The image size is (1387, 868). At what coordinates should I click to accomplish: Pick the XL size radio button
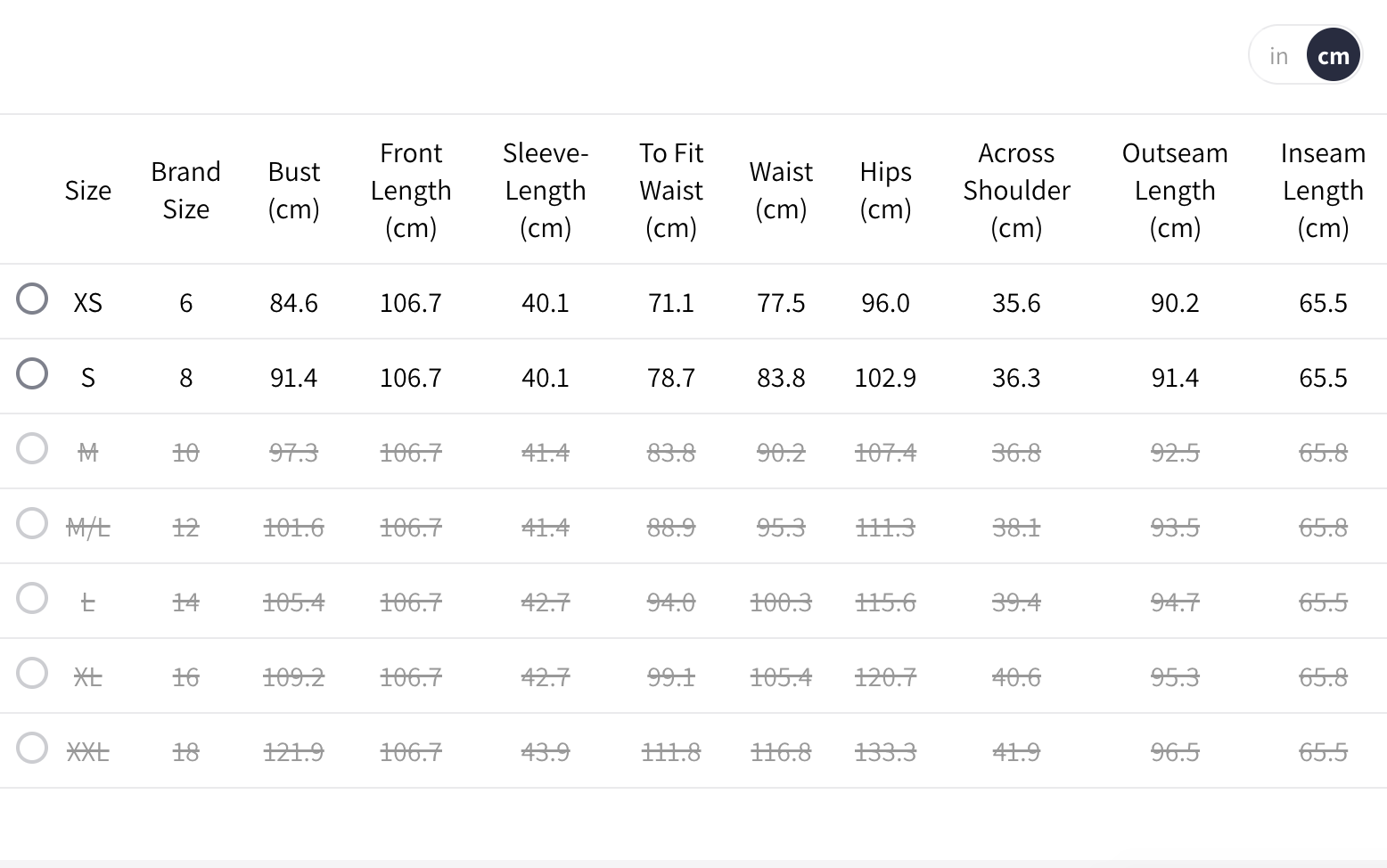(32, 673)
